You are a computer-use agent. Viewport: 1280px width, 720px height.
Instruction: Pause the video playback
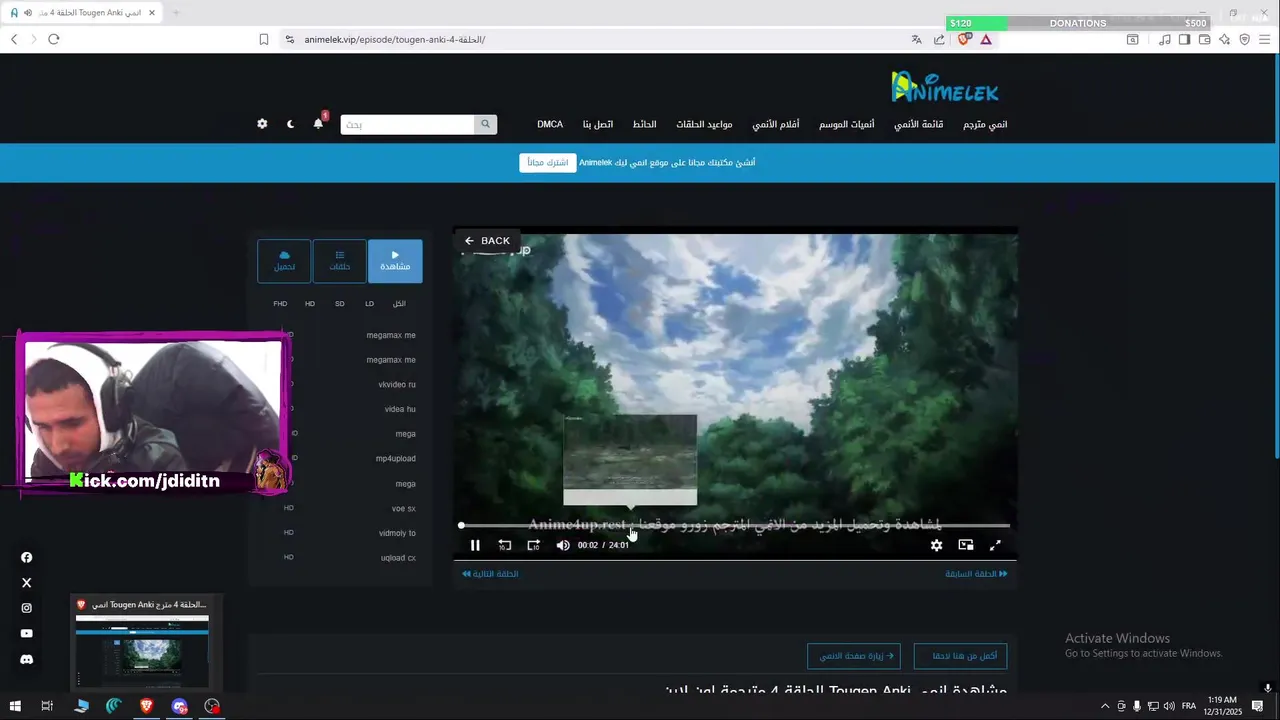pyautogui.click(x=475, y=545)
